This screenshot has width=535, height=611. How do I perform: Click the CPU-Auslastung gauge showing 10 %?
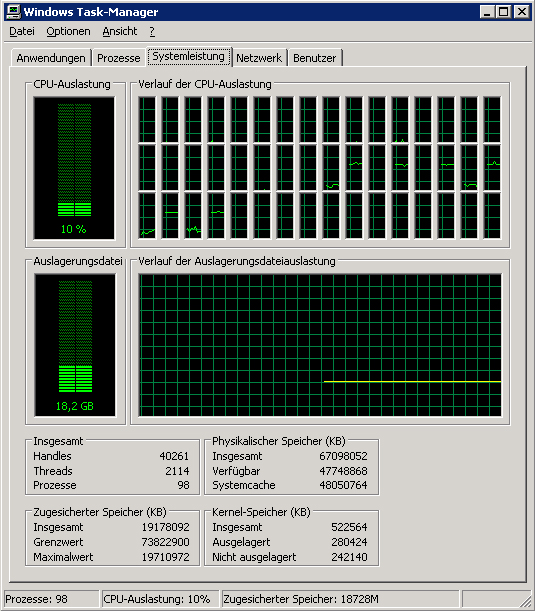point(74,168)
